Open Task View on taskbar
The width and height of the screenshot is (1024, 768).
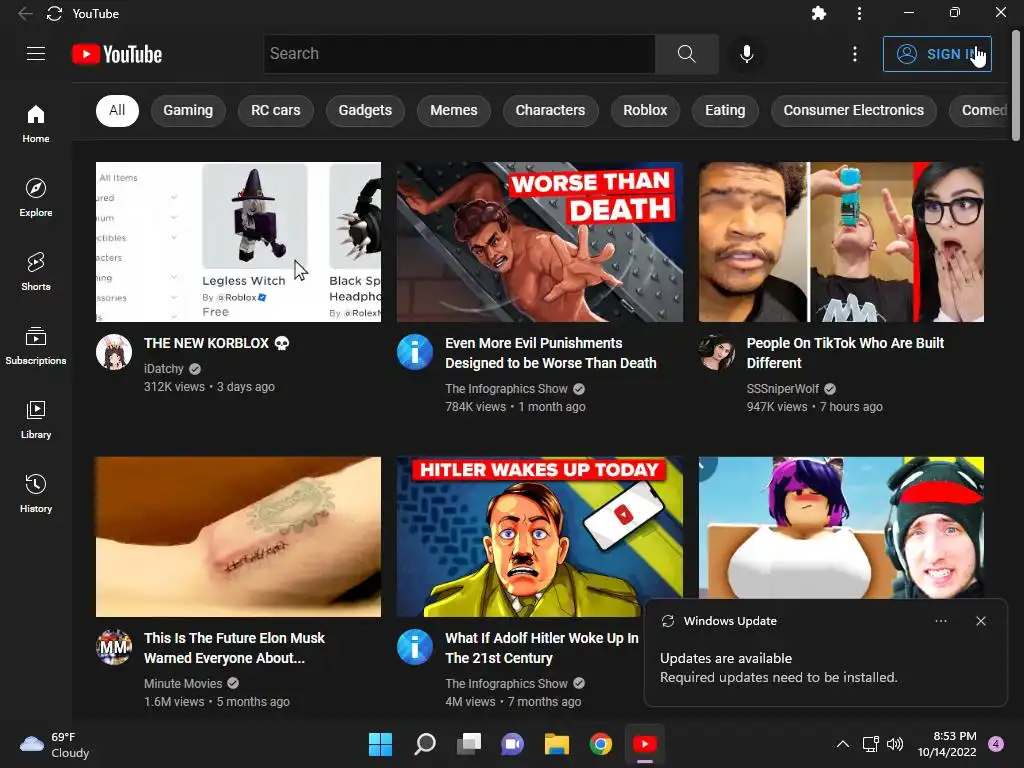point(469,744)
